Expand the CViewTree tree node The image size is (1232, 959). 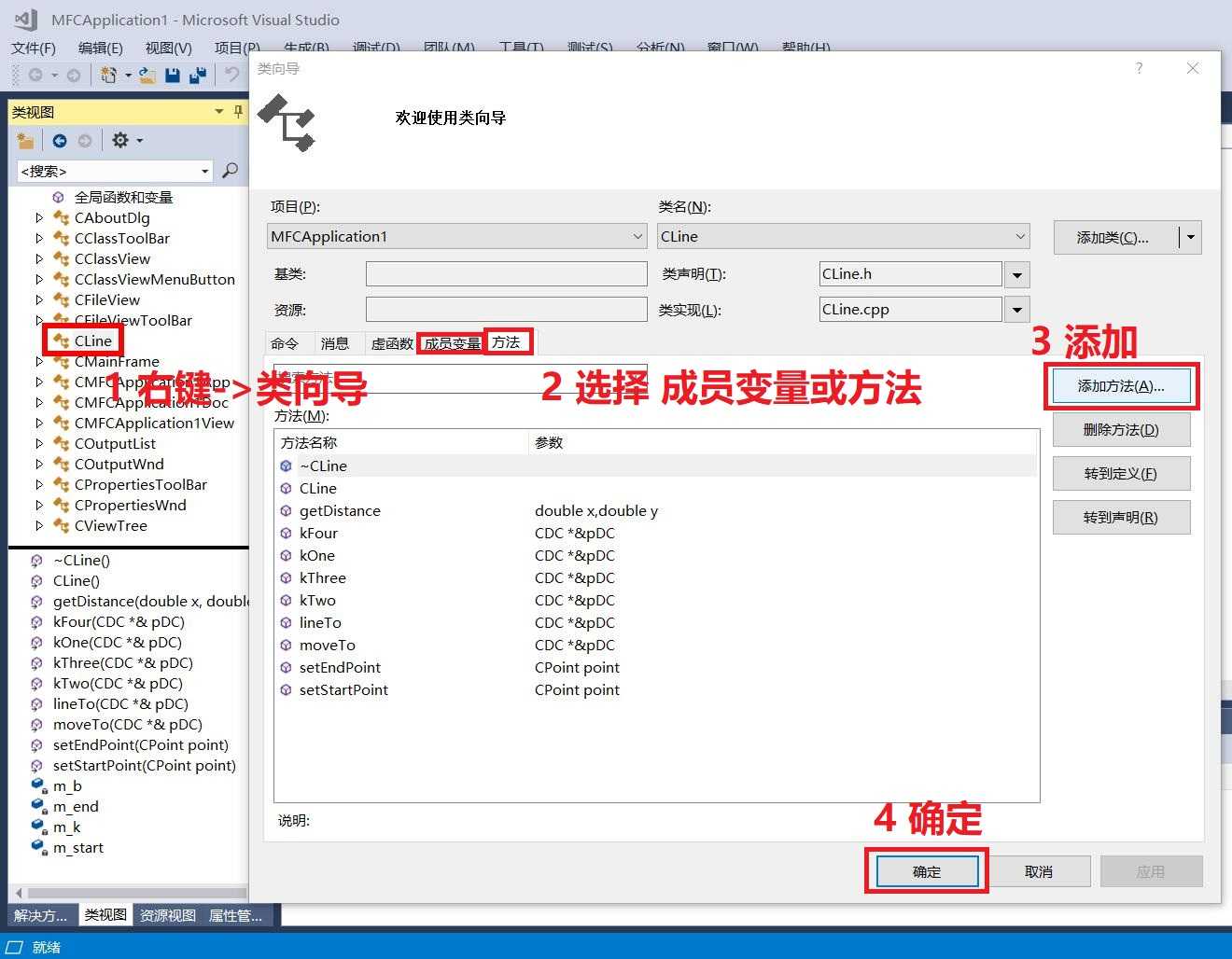[x=39, y=525]
